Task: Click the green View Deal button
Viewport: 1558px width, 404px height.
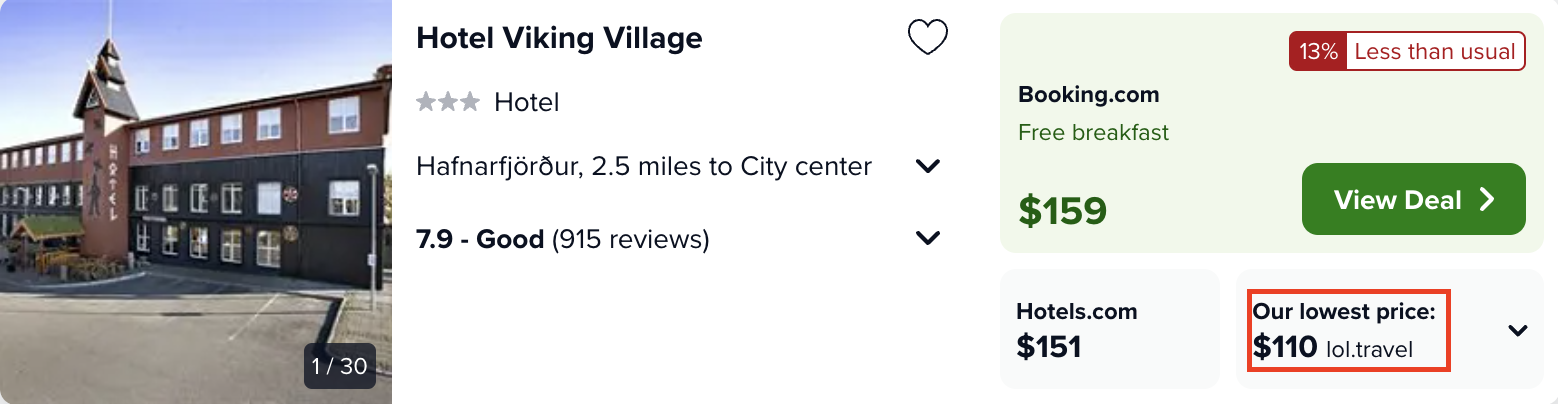Action: 1413,199
